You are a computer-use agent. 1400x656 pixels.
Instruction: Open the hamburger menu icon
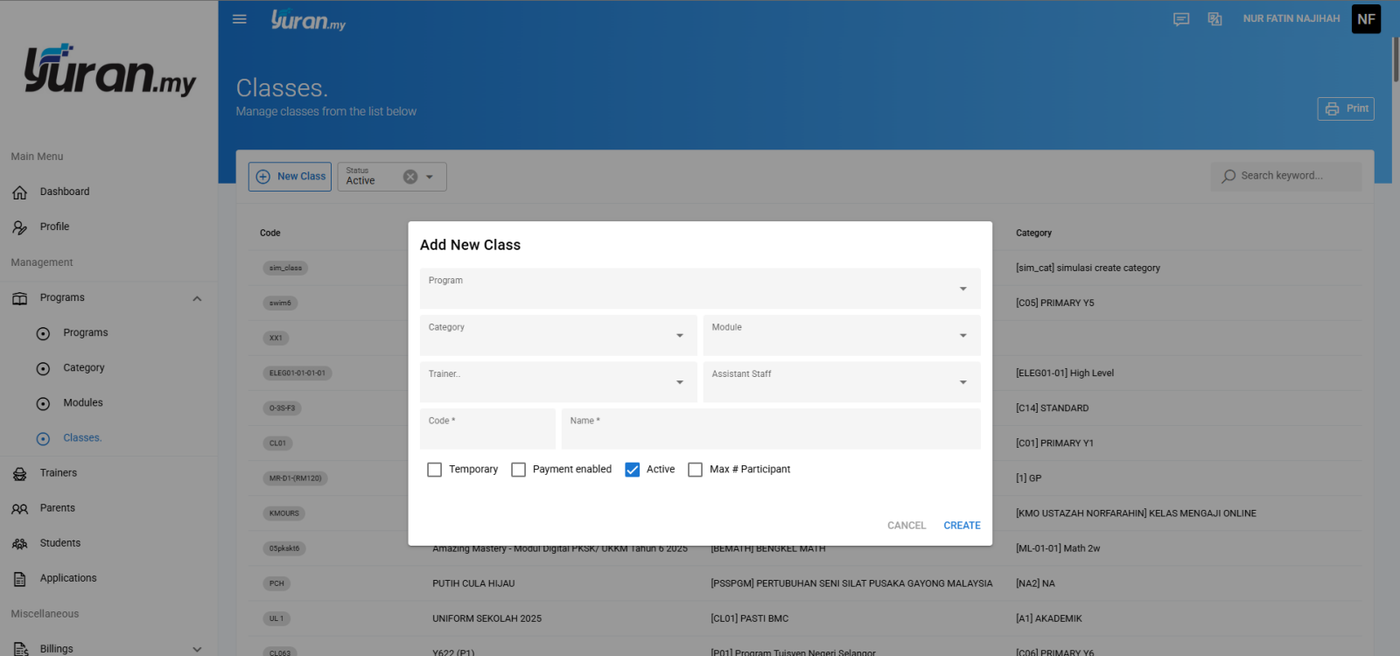tap(240, 19)
